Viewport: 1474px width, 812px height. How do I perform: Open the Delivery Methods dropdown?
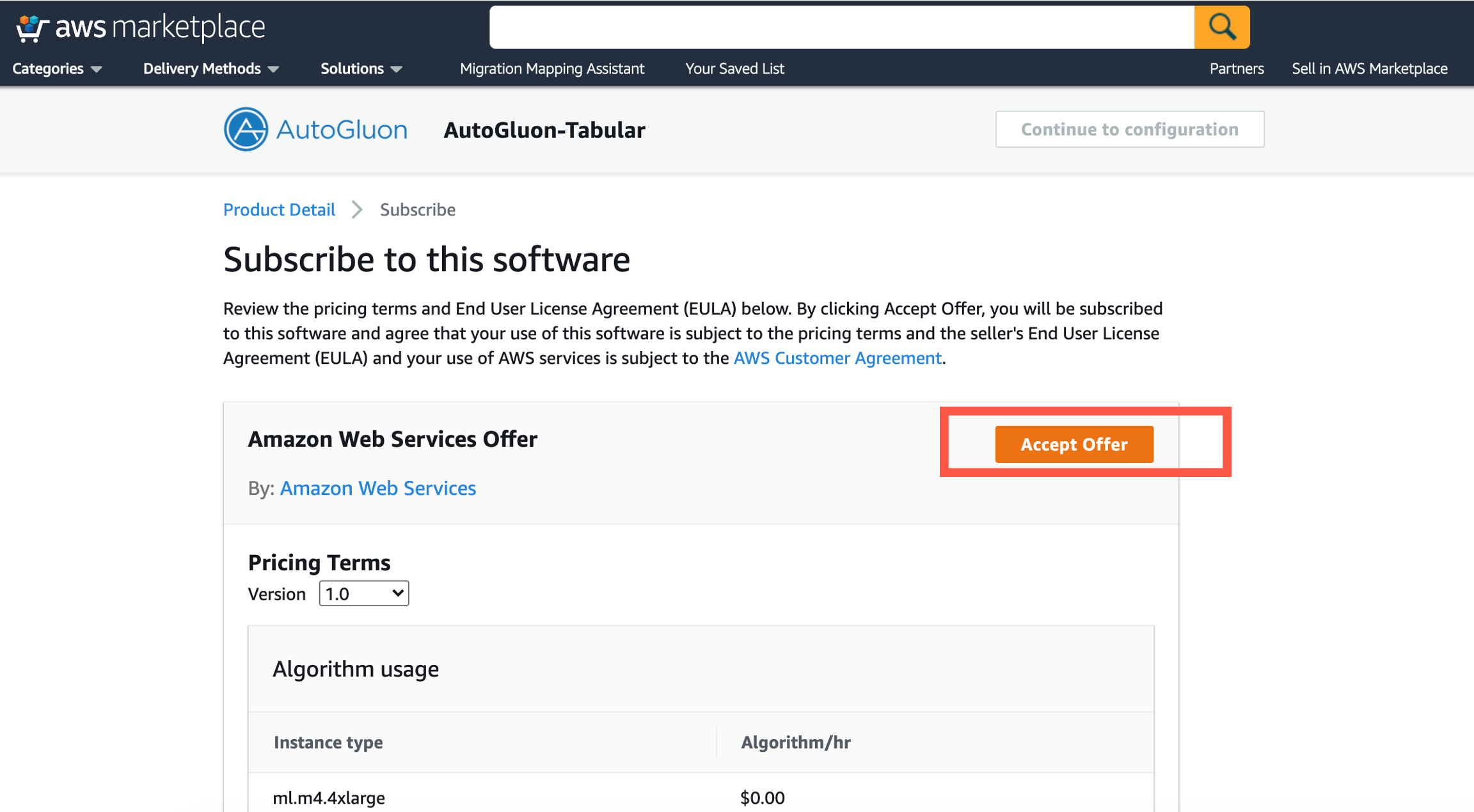210,69
